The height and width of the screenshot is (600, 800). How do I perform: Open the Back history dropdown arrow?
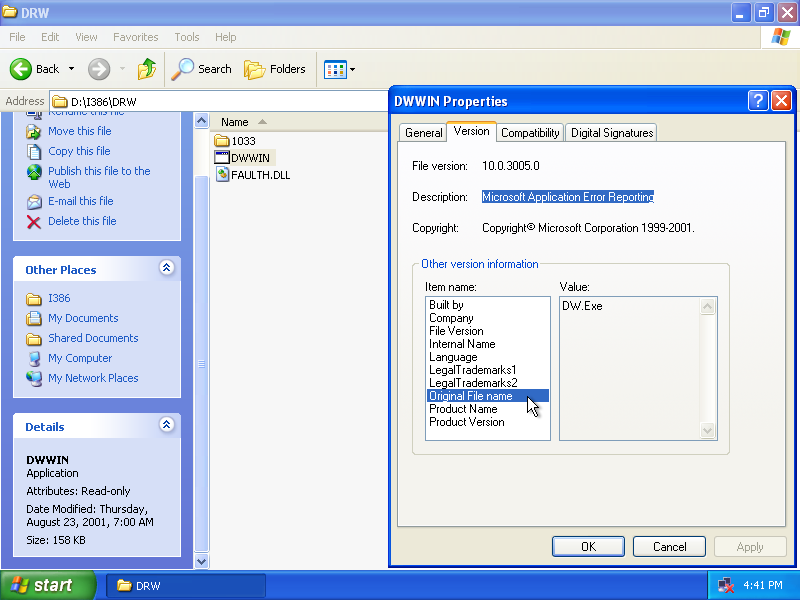tap(71, 69)
